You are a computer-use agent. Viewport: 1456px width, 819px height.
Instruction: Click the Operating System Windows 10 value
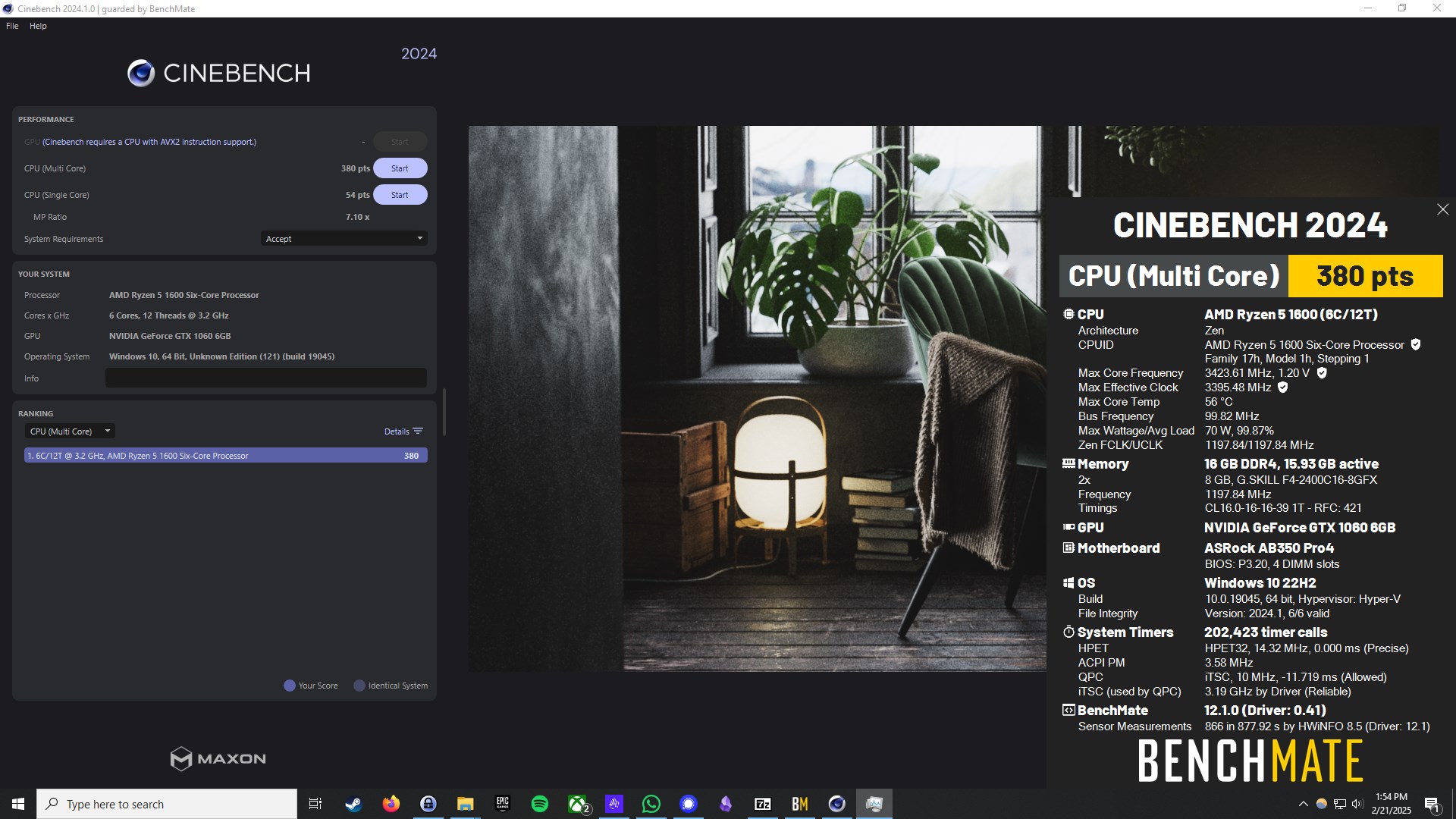coord(221,356)
